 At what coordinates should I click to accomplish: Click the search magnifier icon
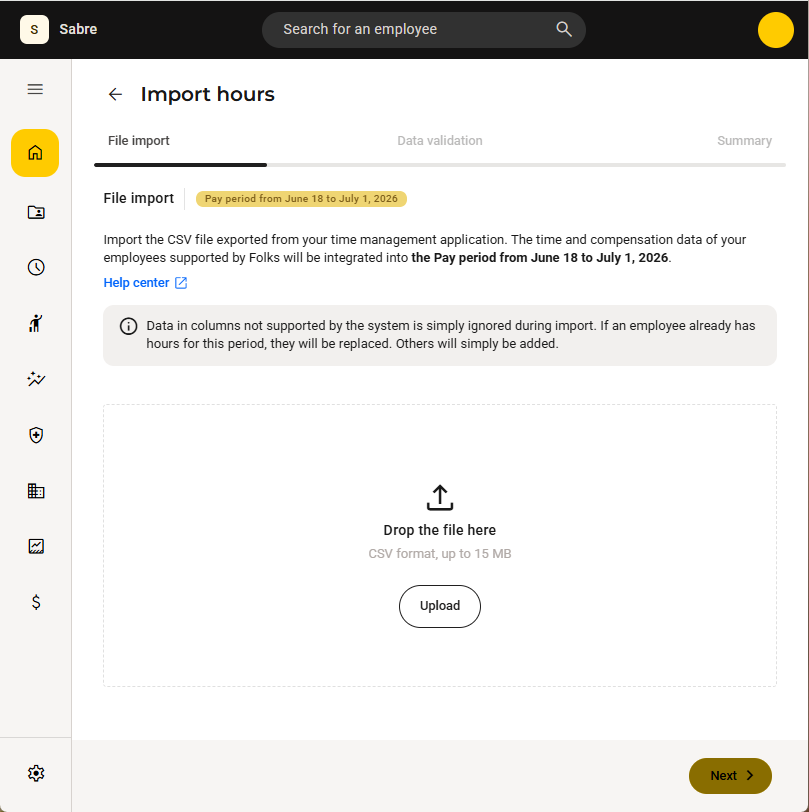coord(564,30)
